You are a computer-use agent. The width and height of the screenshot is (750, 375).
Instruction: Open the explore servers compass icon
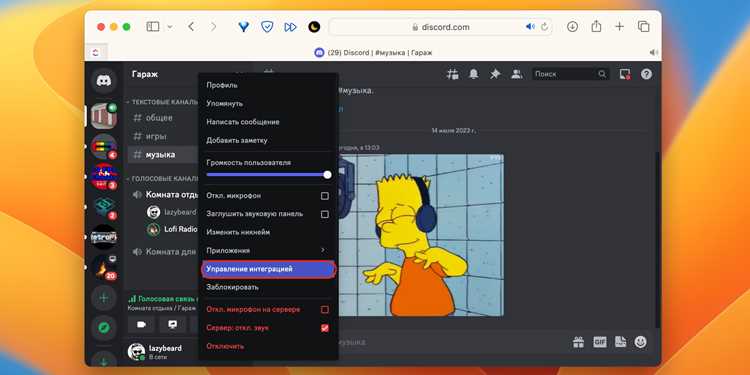104,328
